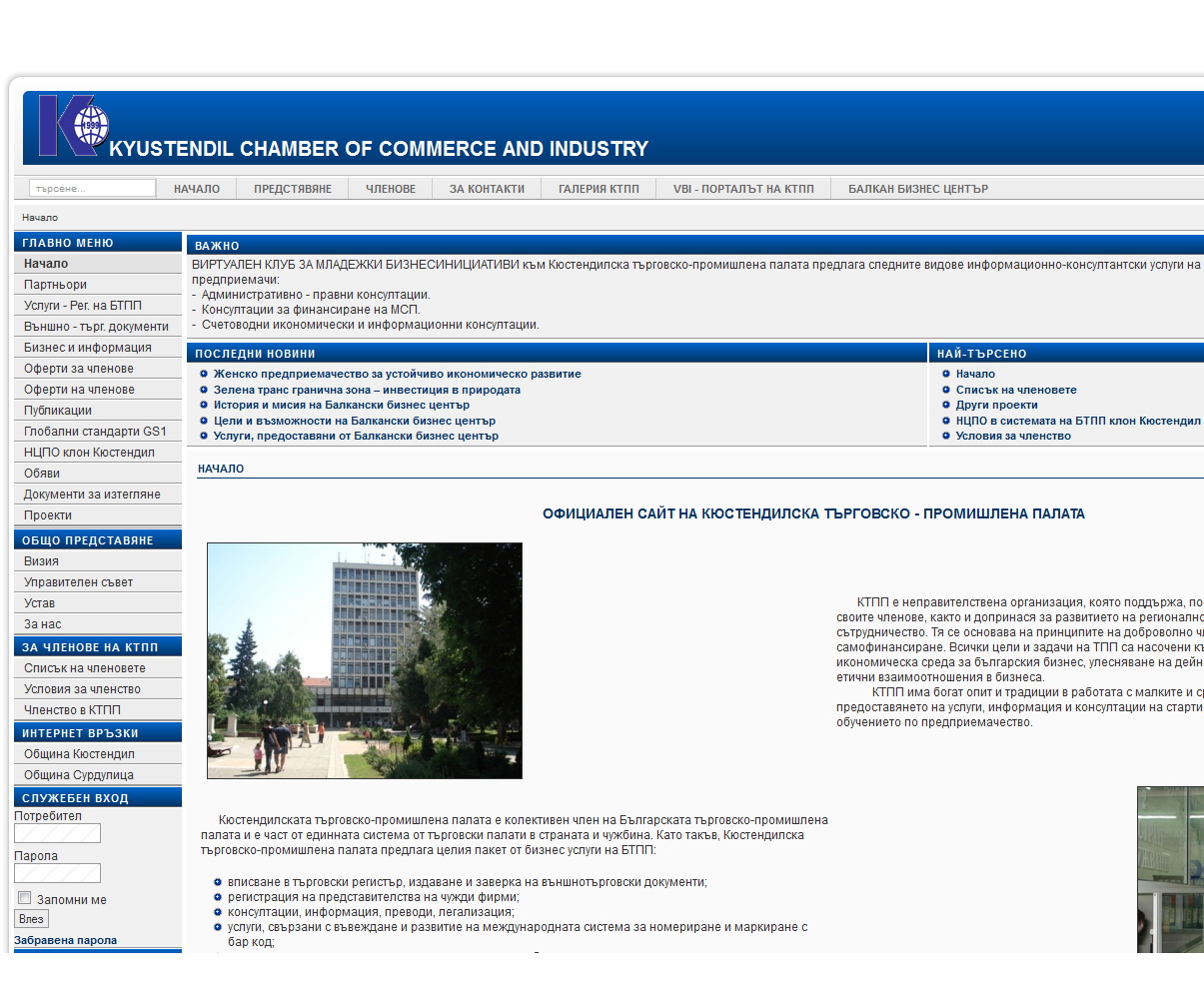This screenshot has width=1204, height=1000.
Task: Click the partially visible photo at right edge
Action: (x=1170, y=869)
